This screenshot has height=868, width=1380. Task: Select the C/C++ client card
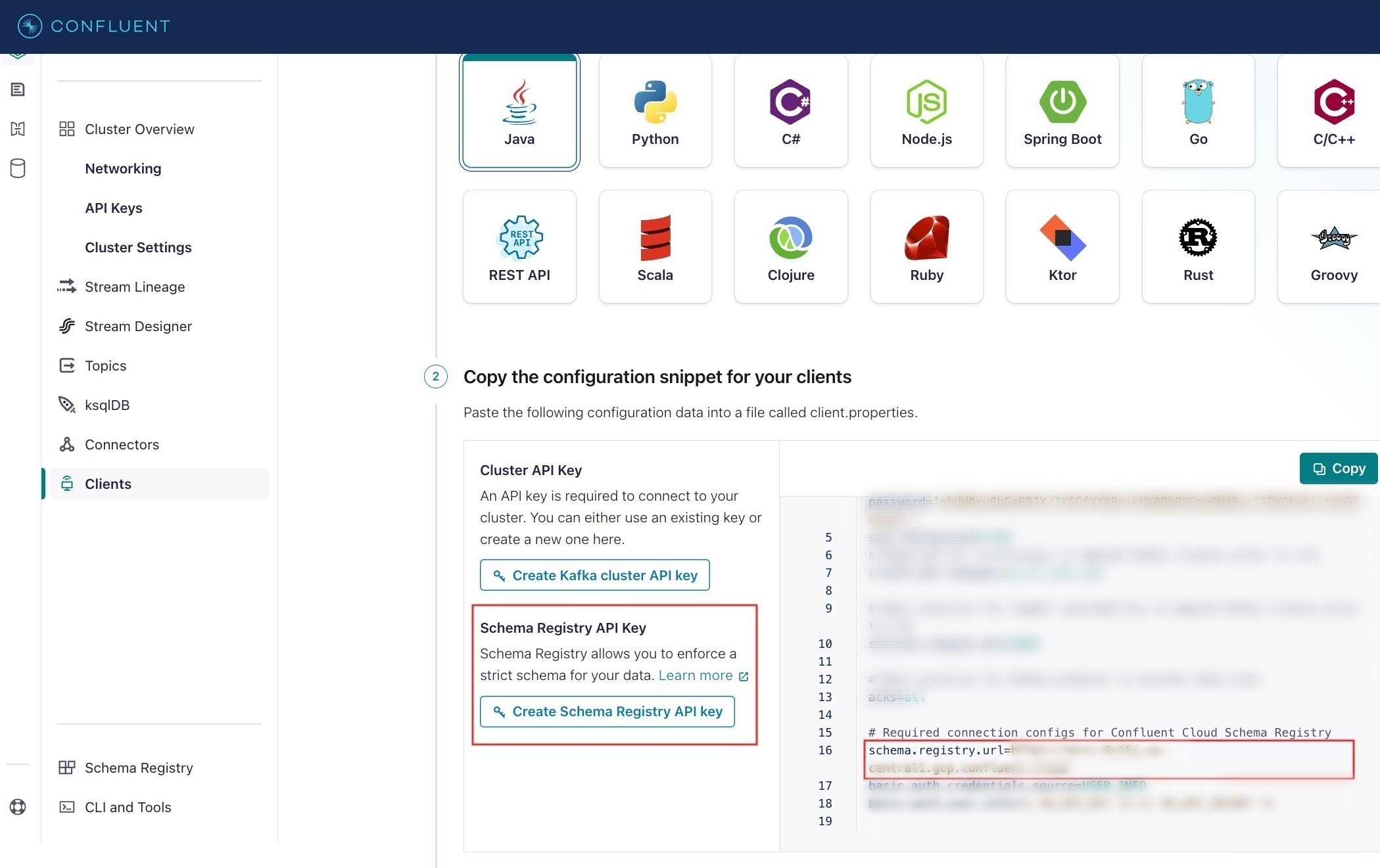1329,110
